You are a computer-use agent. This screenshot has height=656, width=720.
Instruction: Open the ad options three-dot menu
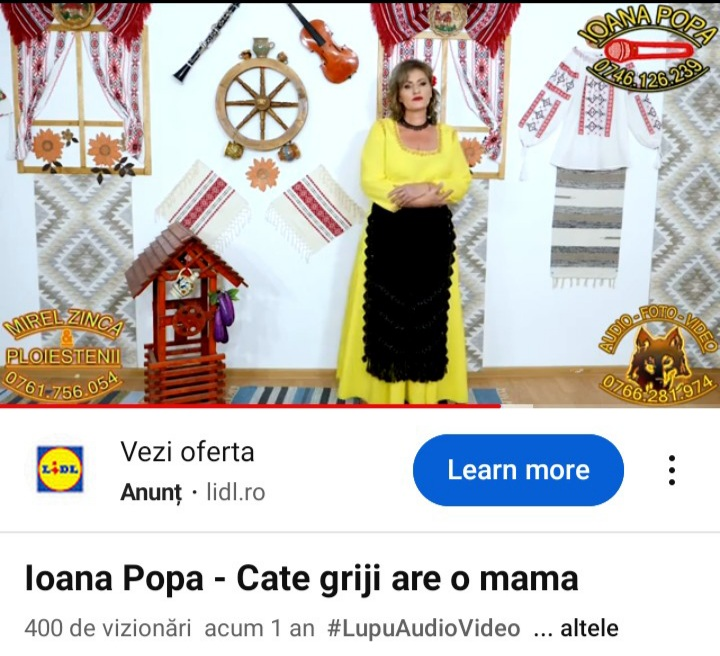coord(672,470)
